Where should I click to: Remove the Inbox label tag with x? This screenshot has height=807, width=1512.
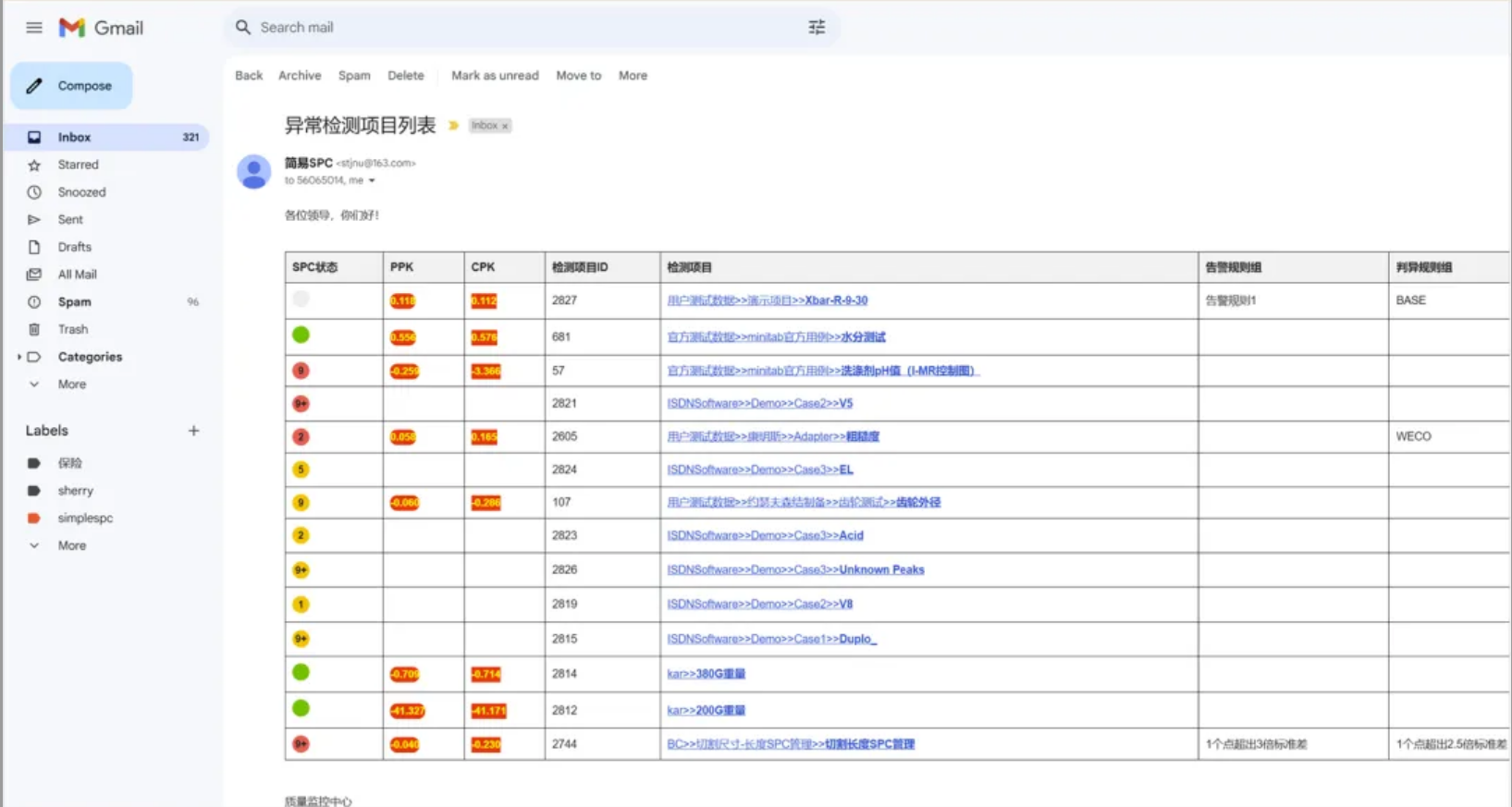[x=505, y=127]
